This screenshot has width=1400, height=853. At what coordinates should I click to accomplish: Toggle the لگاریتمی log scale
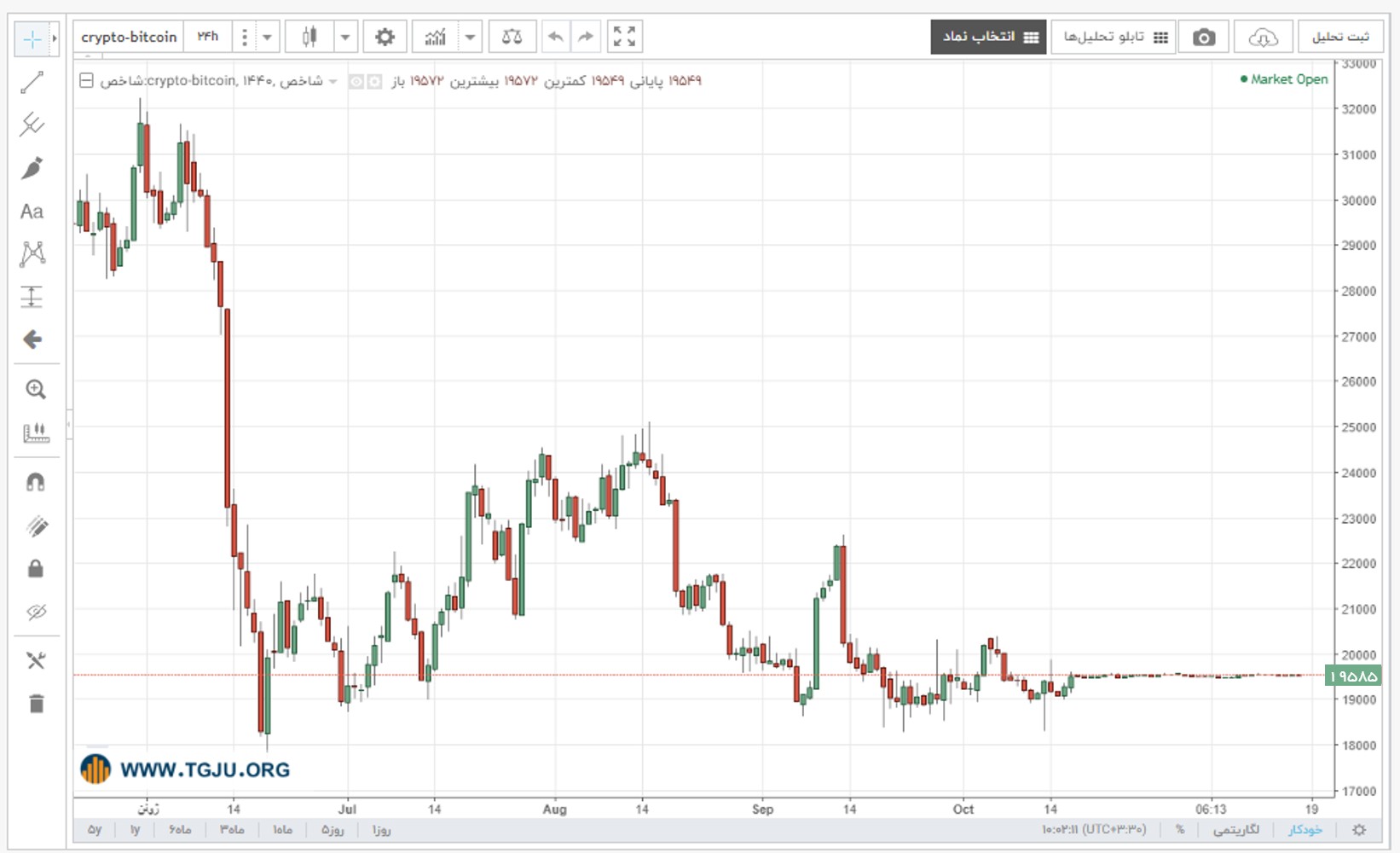point(1235,829)
